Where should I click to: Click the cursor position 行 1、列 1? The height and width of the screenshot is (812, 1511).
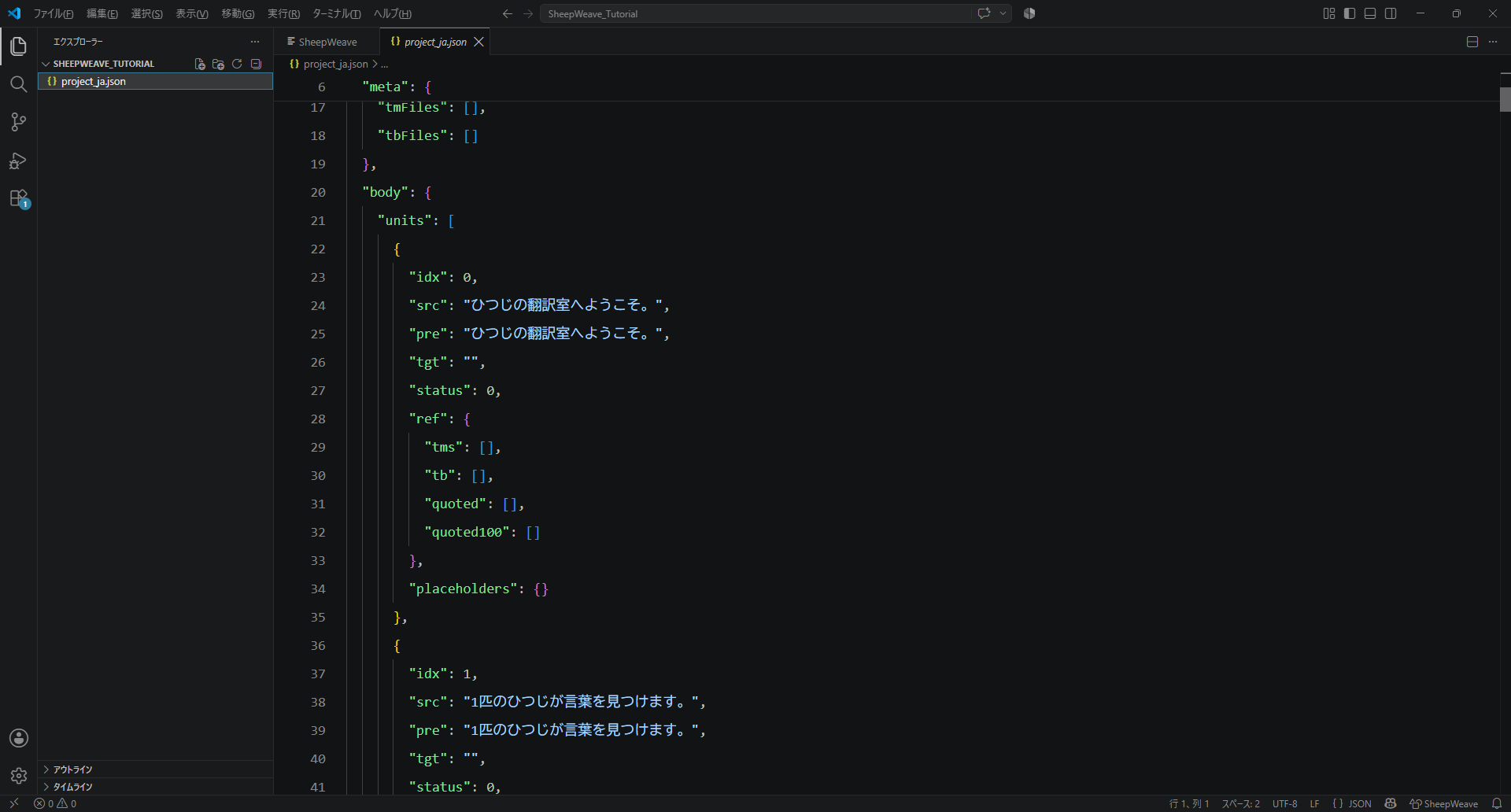(1189, 803)
